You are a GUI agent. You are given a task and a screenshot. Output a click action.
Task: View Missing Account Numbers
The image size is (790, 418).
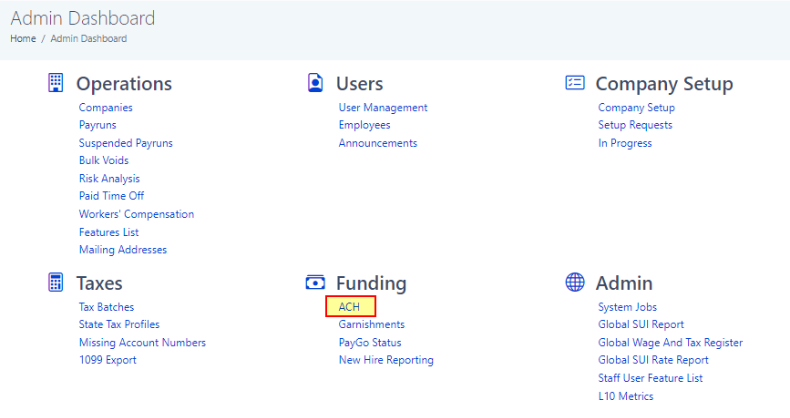click(143, 342)
